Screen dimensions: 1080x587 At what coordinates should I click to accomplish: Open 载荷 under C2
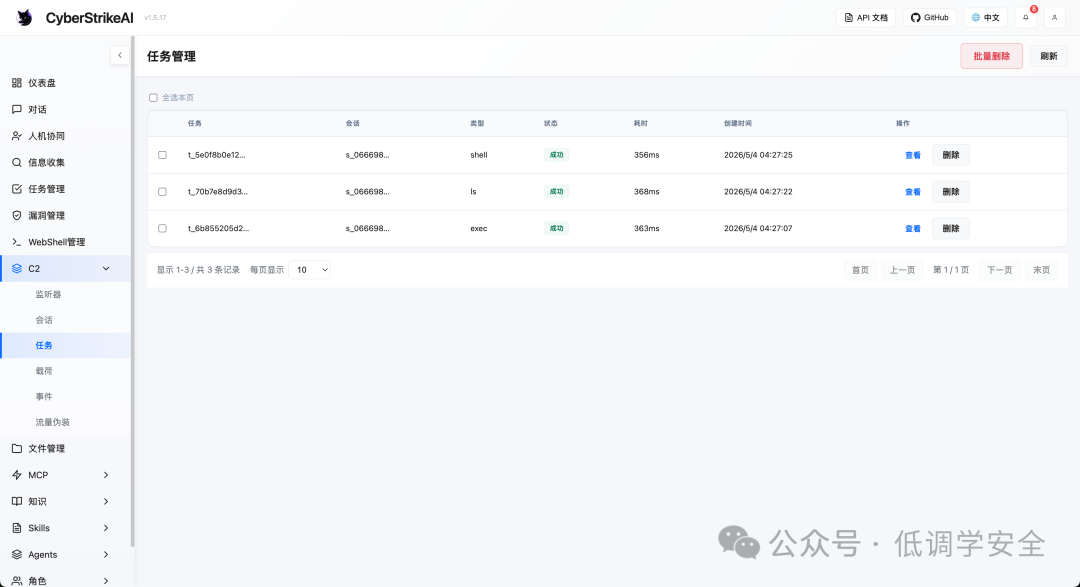pos(44,371)
